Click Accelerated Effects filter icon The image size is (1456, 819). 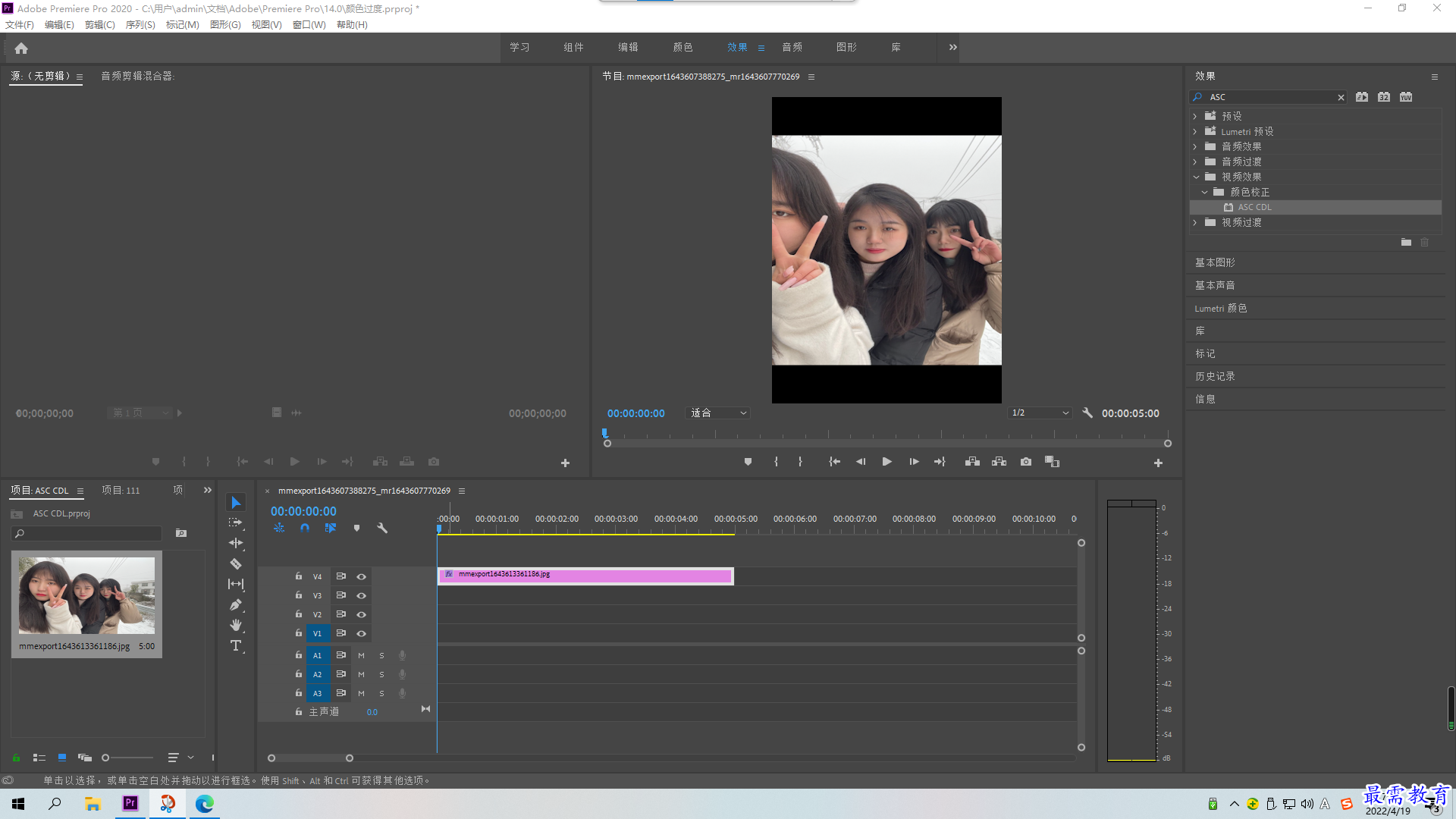[1362, 97]
